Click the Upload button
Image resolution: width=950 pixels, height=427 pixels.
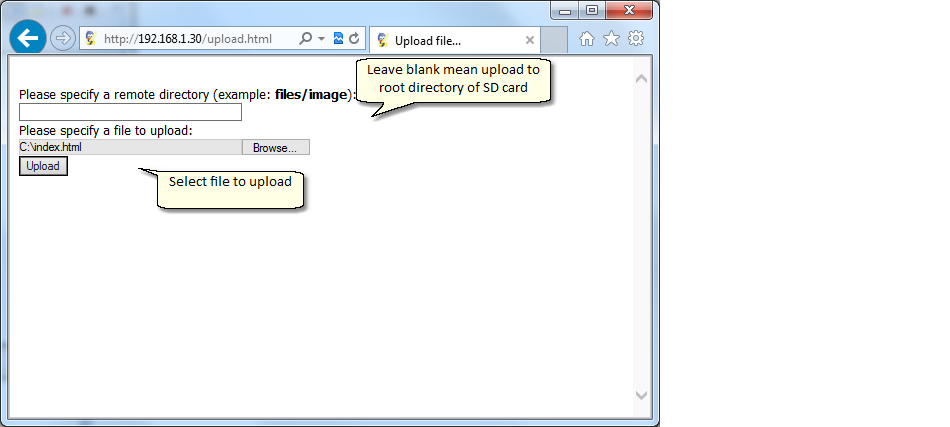coord(43,166)
